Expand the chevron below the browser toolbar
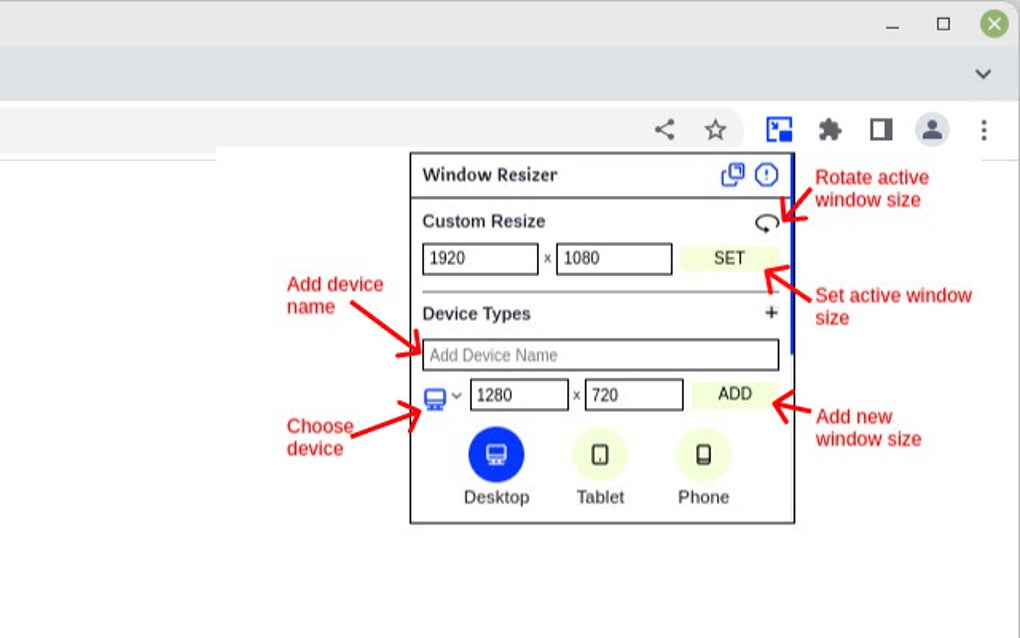The width and height of the screenshot is (1020, 638). click(x=981, y=73)
